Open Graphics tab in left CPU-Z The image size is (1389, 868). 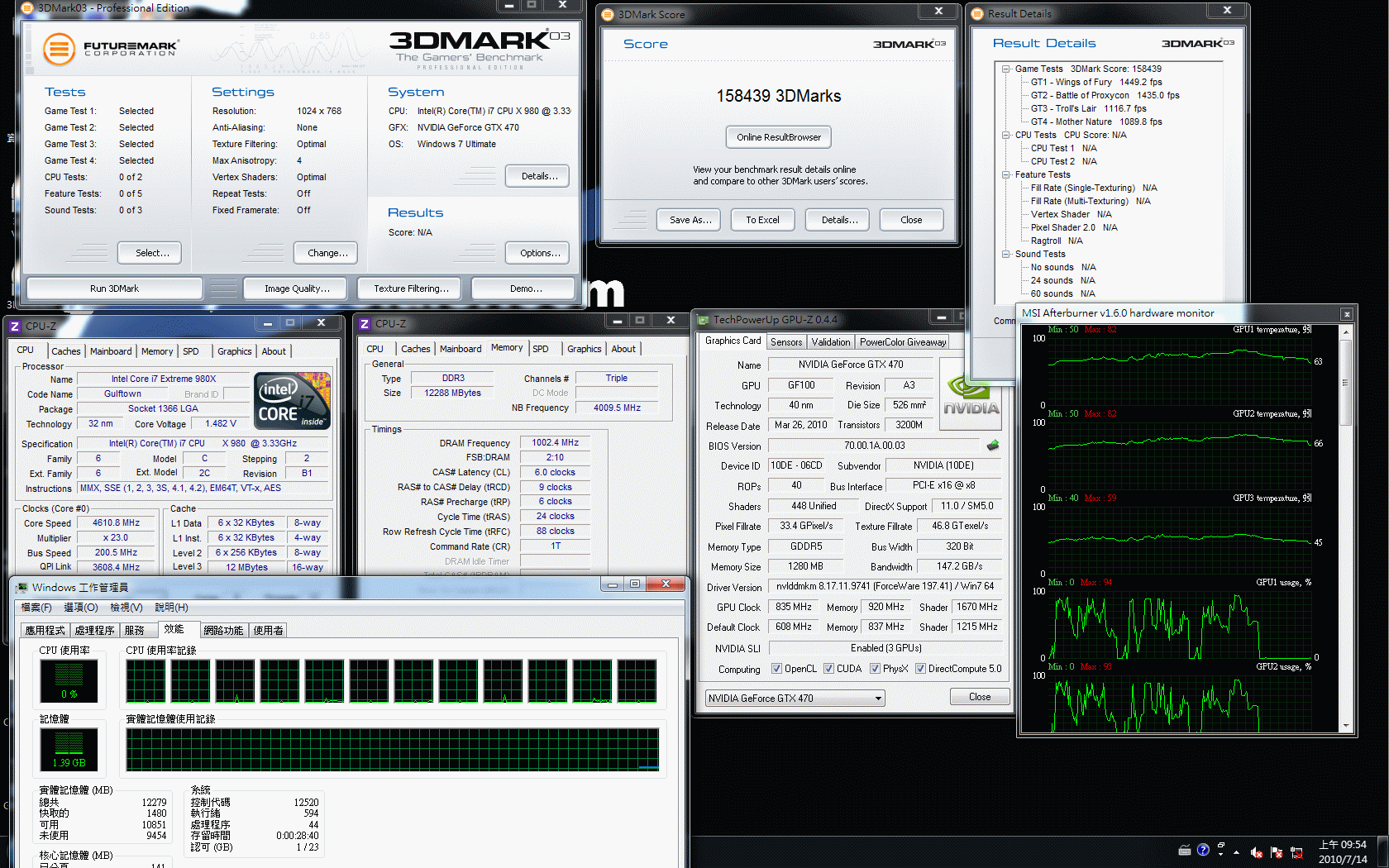(x=235, y=351)
